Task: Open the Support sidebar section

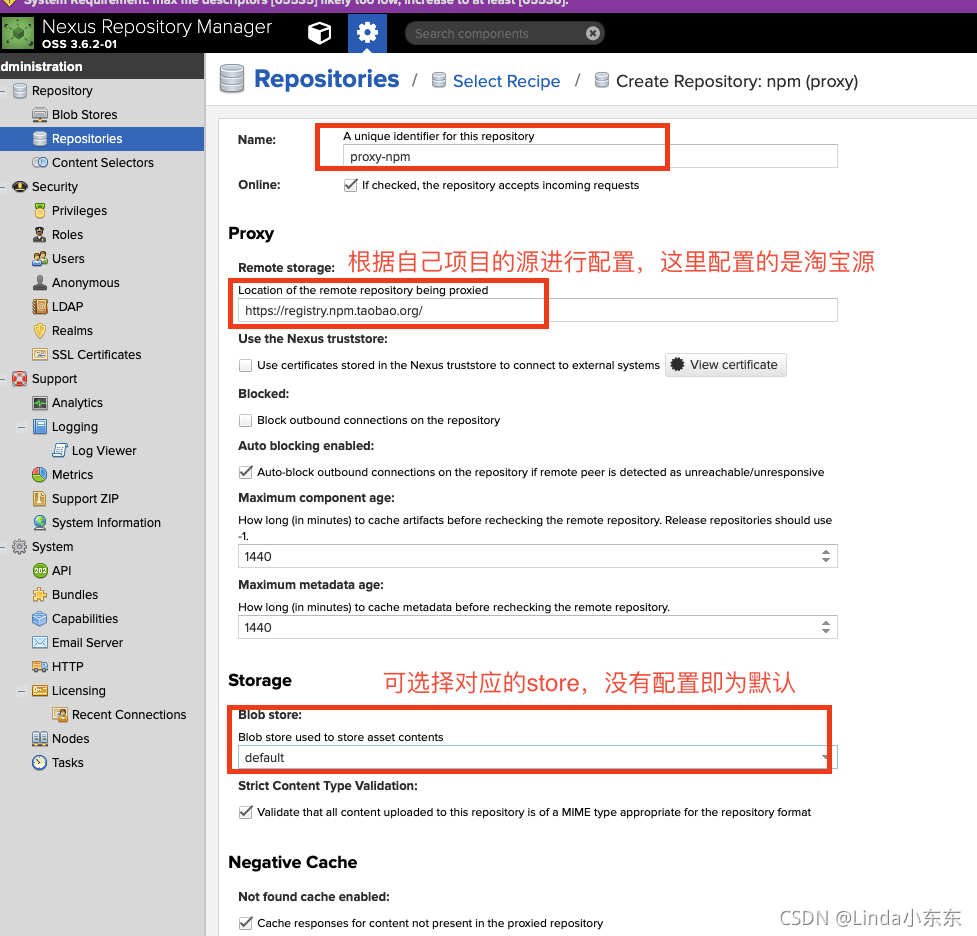Action: pos(54,379)
